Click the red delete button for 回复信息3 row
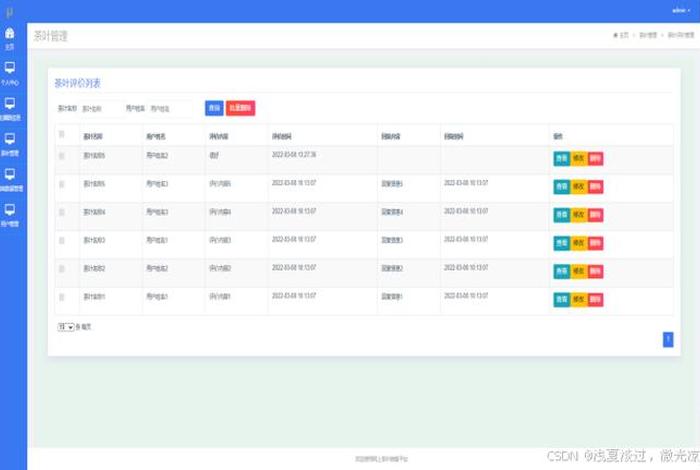The image size is (700, 470). [x=595, y=243]
